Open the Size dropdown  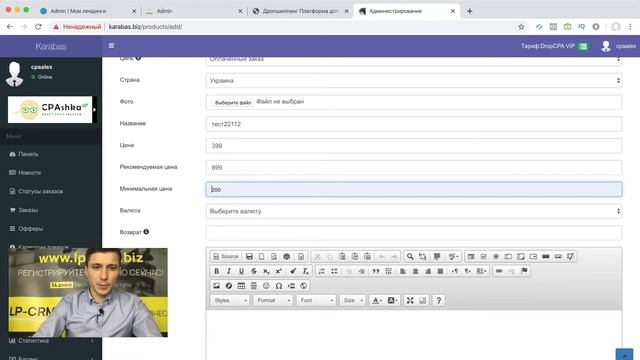point(353,300)
